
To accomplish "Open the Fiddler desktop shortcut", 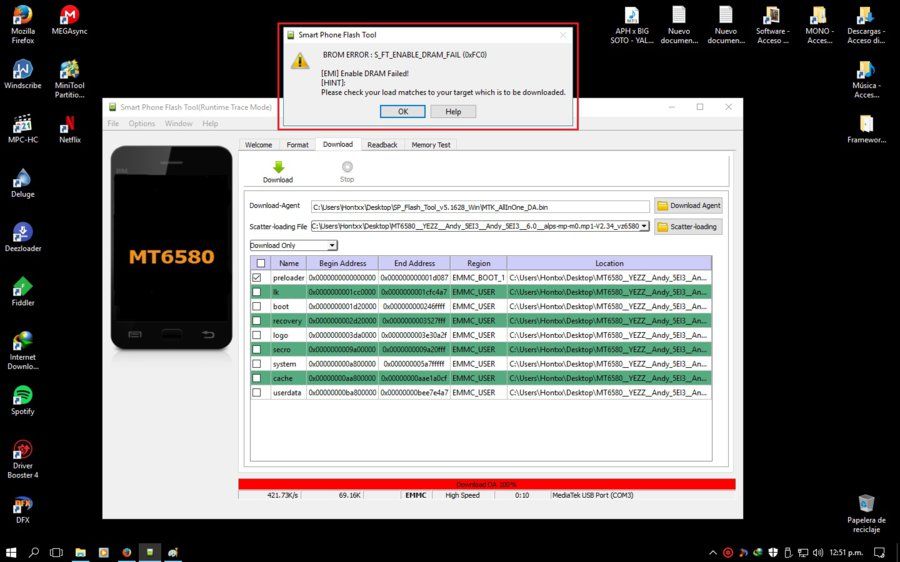I will (23, 292).
